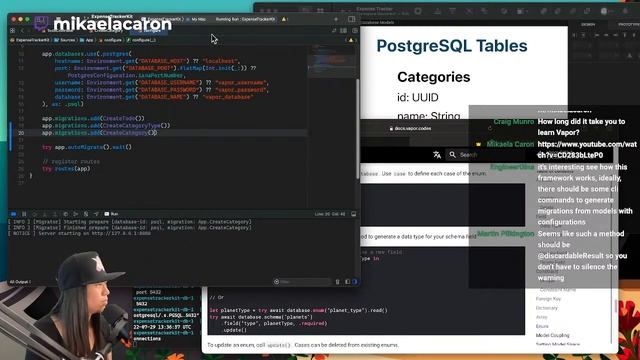Screen dimensions: 640x360
Task: Click the Xcode editor vertical scrollbar
Action: (x=358, y=129)
